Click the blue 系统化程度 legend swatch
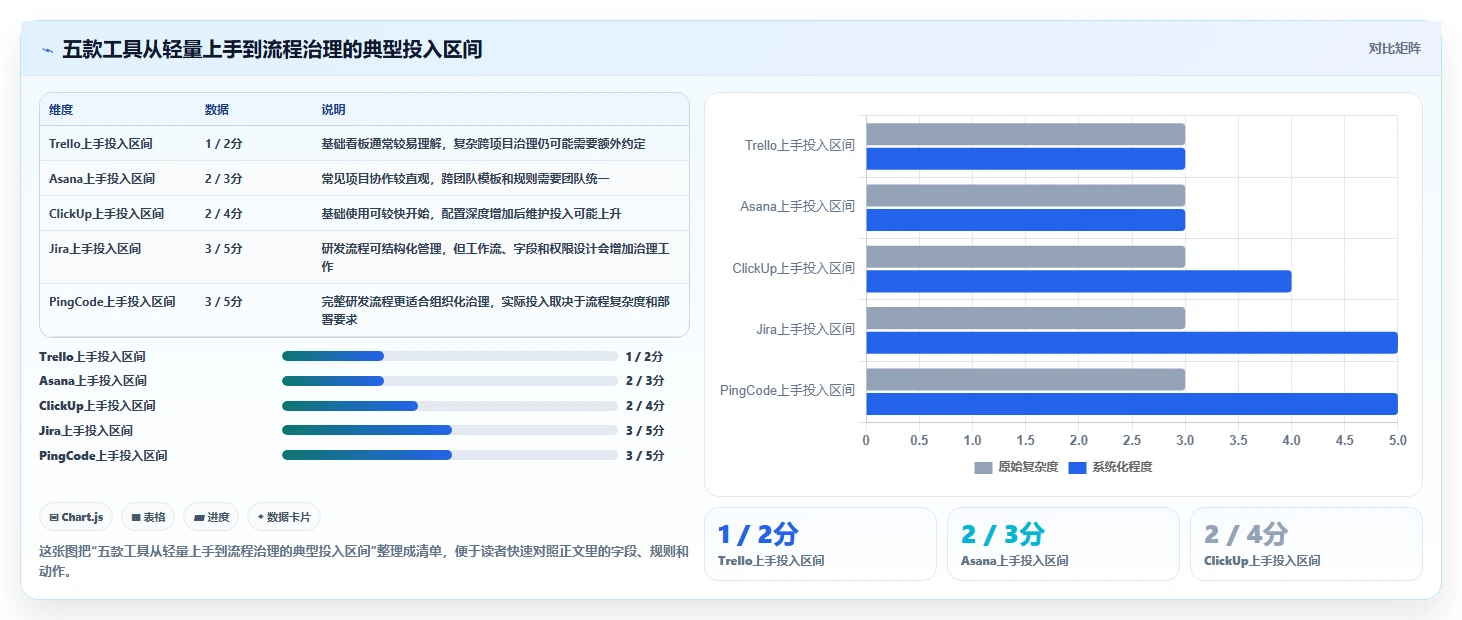The image size is (1462, 620). point(1078,467)
